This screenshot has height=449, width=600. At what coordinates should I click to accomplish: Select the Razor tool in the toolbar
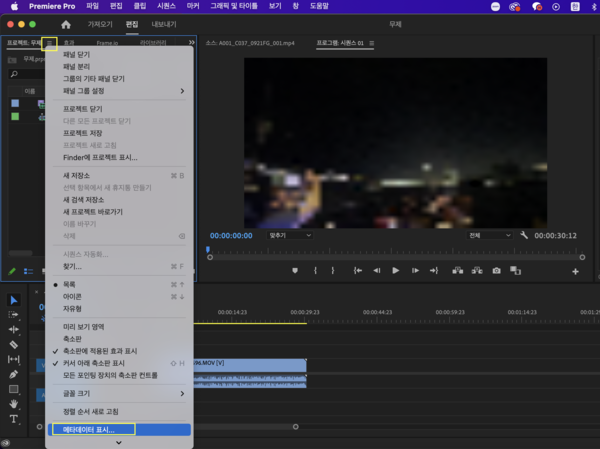click(x=14, y=344)
